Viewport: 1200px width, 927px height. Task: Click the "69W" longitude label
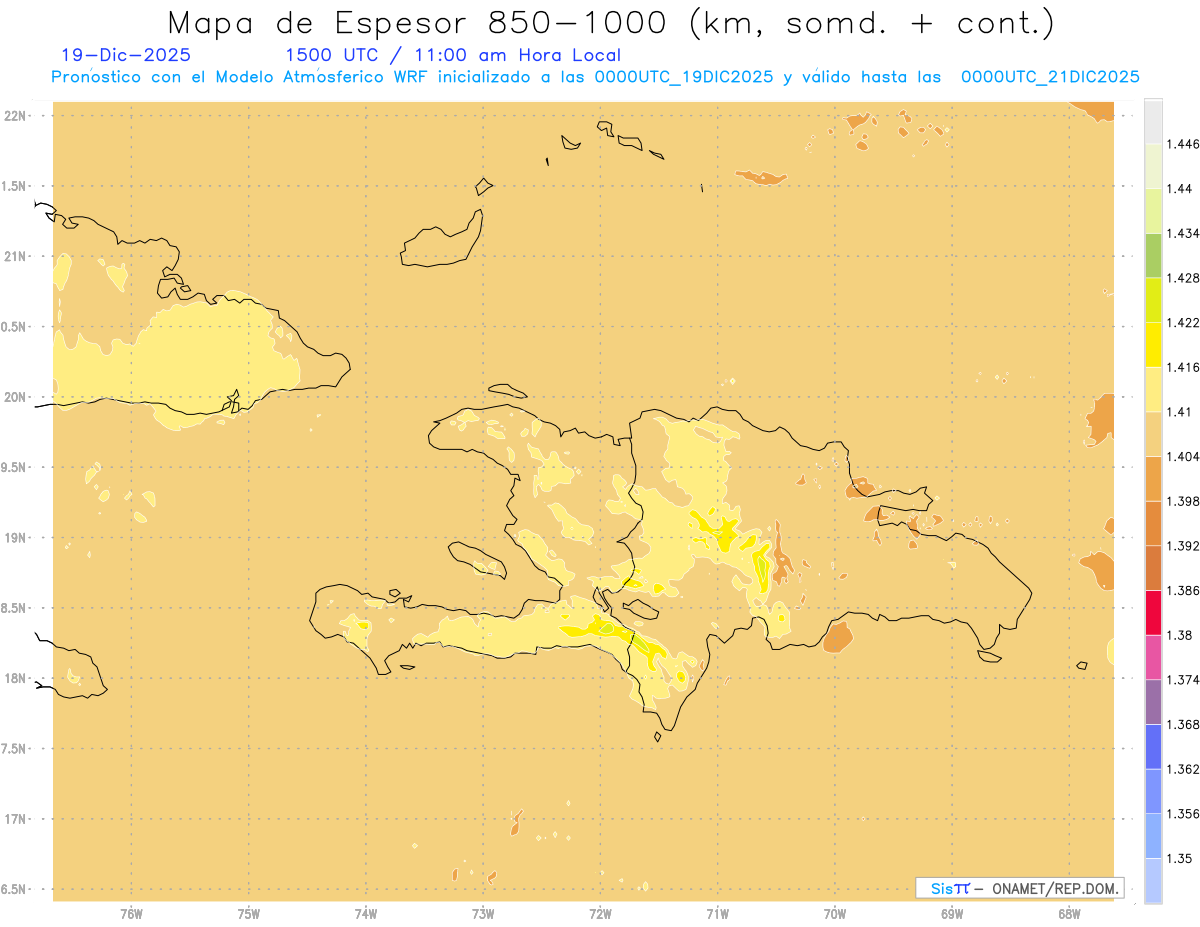(x=952, y=914)
